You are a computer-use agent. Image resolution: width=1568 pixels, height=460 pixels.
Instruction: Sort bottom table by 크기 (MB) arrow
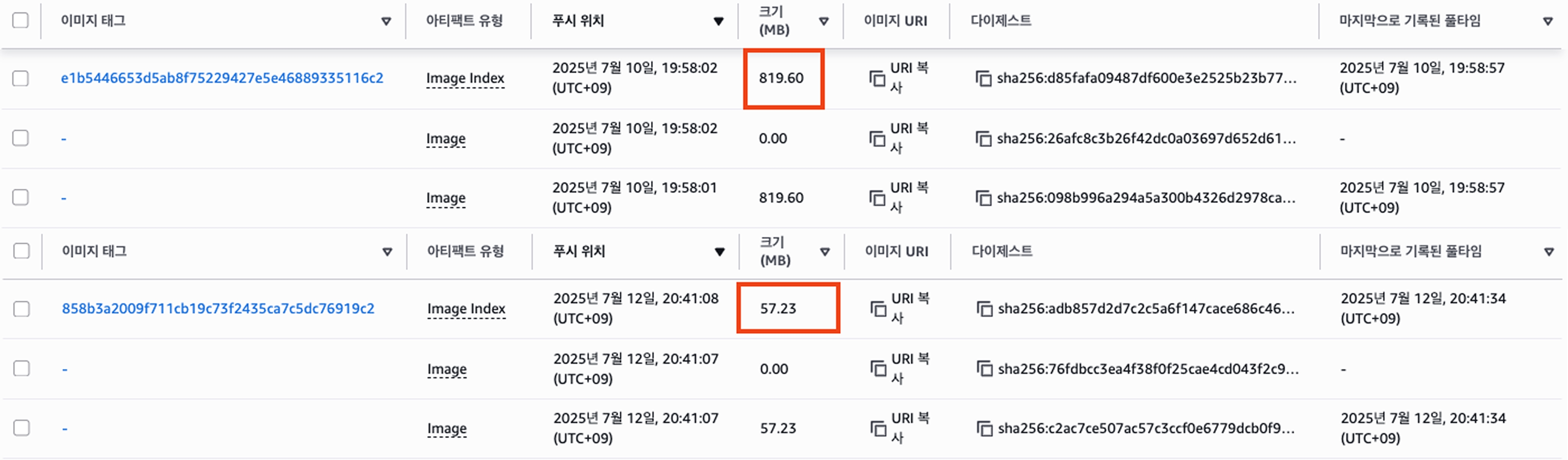(825, 252)
